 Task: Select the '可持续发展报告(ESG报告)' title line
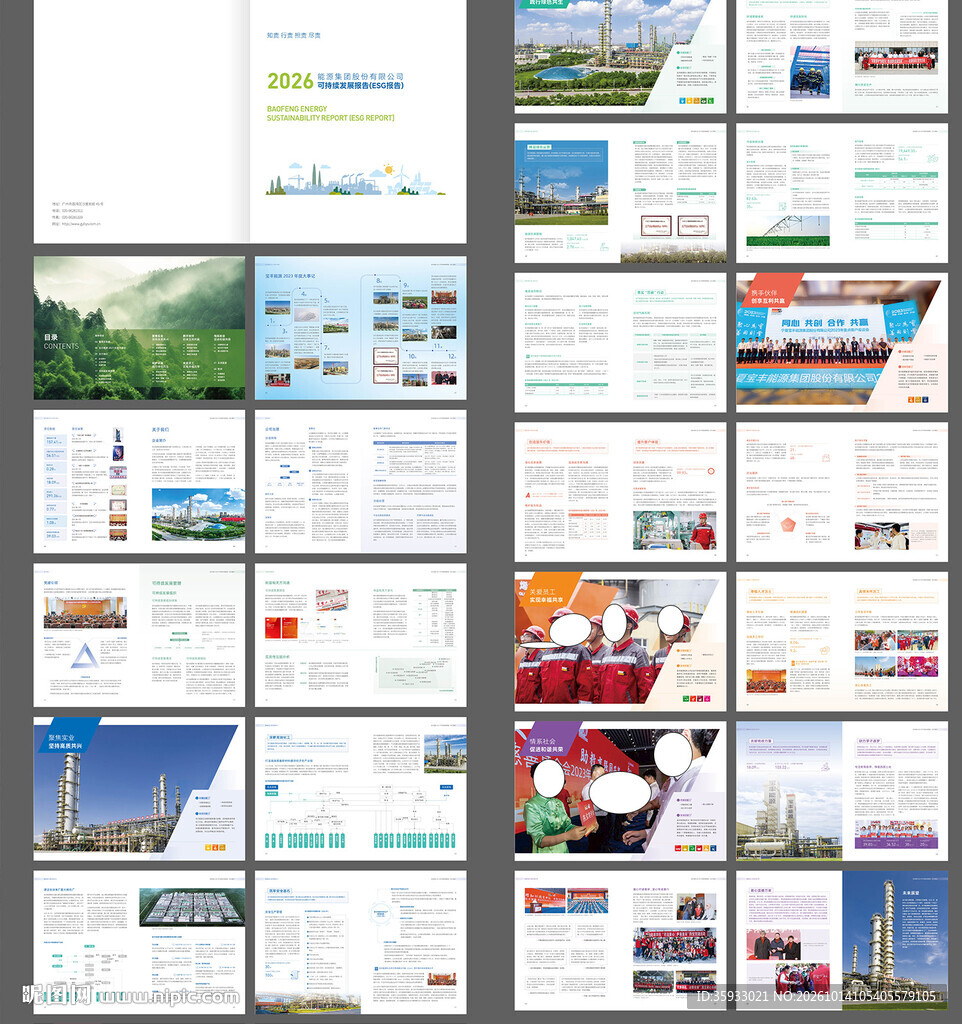361,86
